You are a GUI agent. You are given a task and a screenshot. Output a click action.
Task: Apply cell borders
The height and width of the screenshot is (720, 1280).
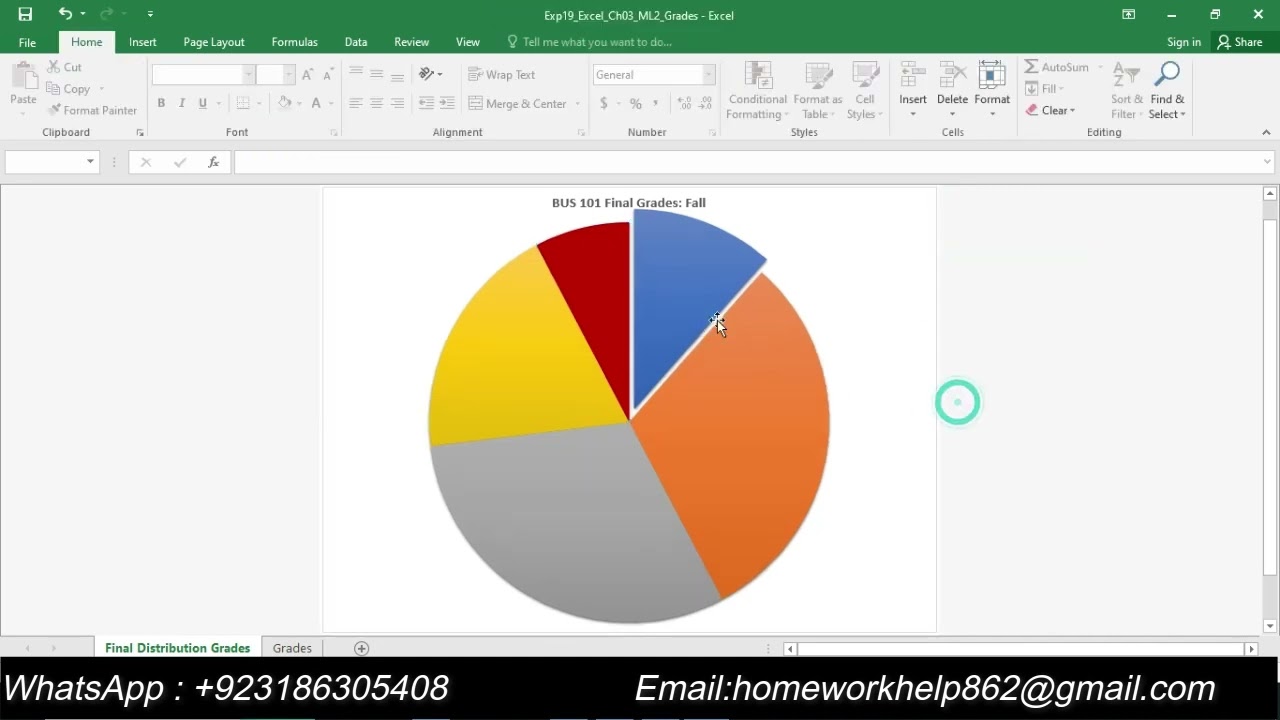(243, 103)
